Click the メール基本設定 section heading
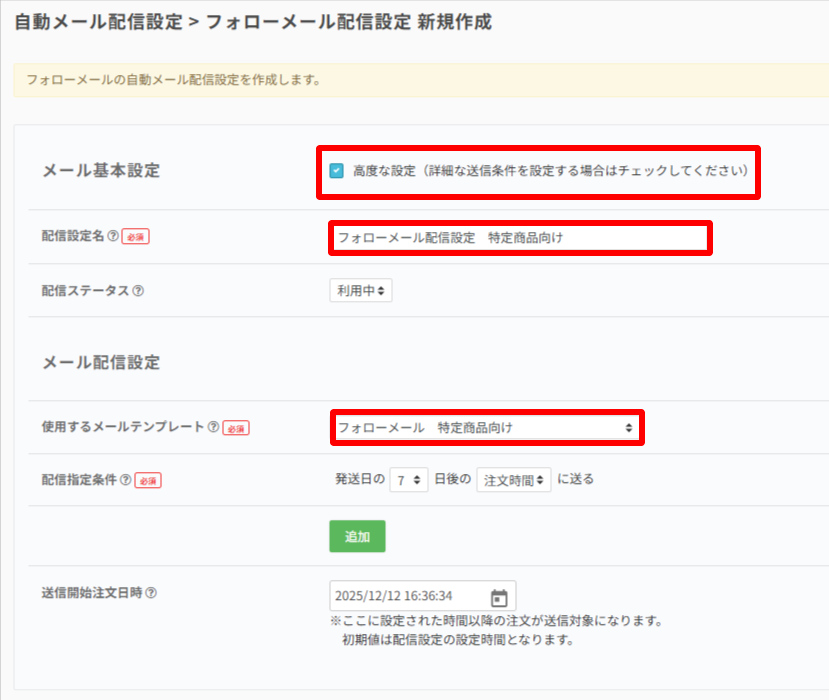Screen dimensions: 829x700 (100, 170)
